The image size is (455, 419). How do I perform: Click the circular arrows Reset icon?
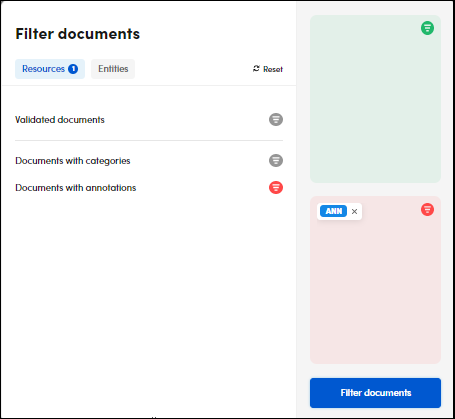coord(256,69)
